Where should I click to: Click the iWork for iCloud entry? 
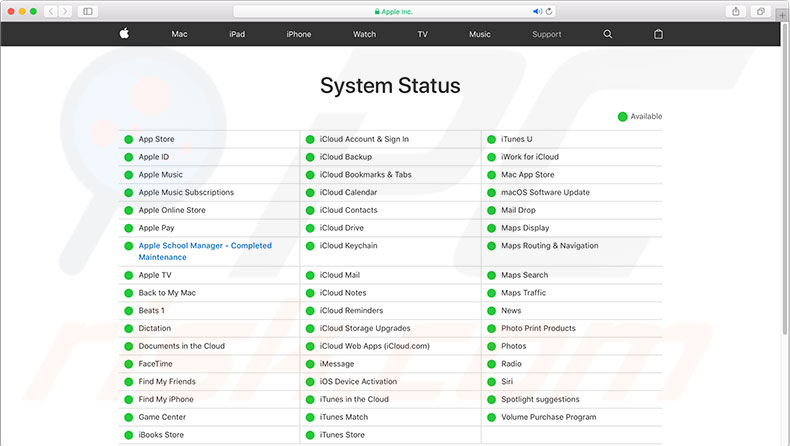tap(530, 157)
